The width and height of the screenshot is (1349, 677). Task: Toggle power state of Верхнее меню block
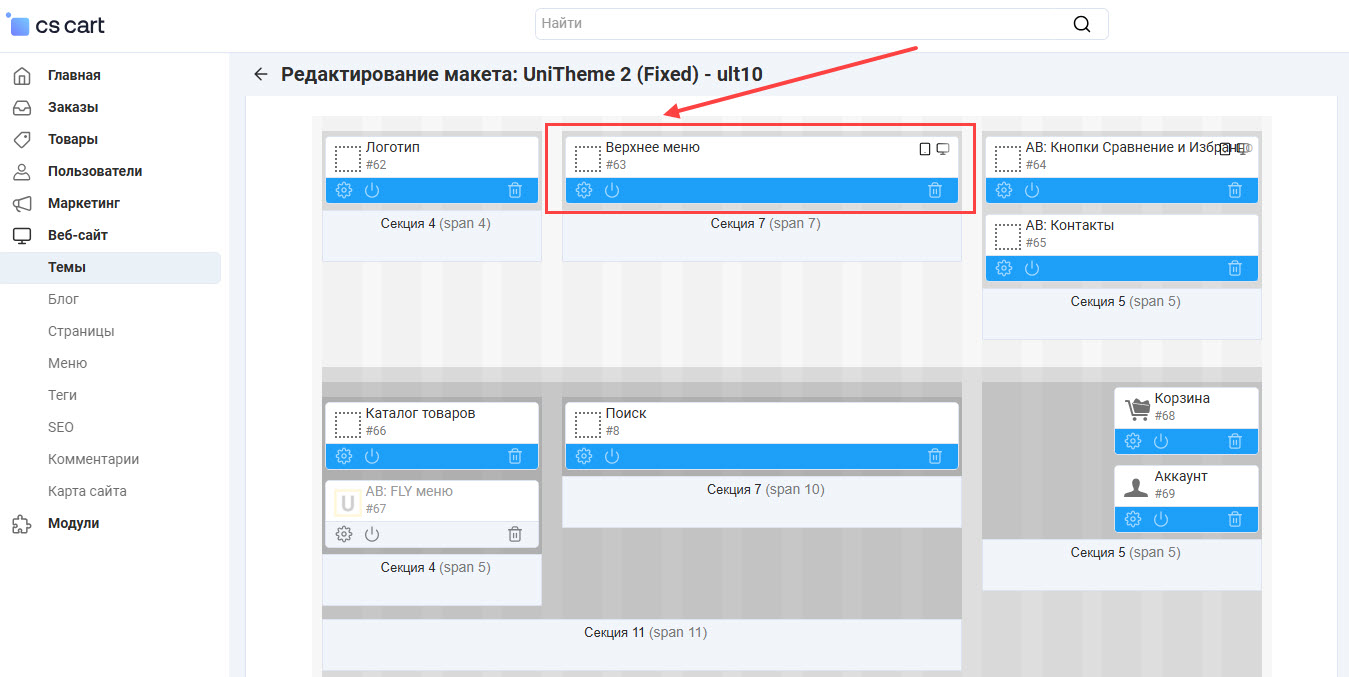point(612,190)
